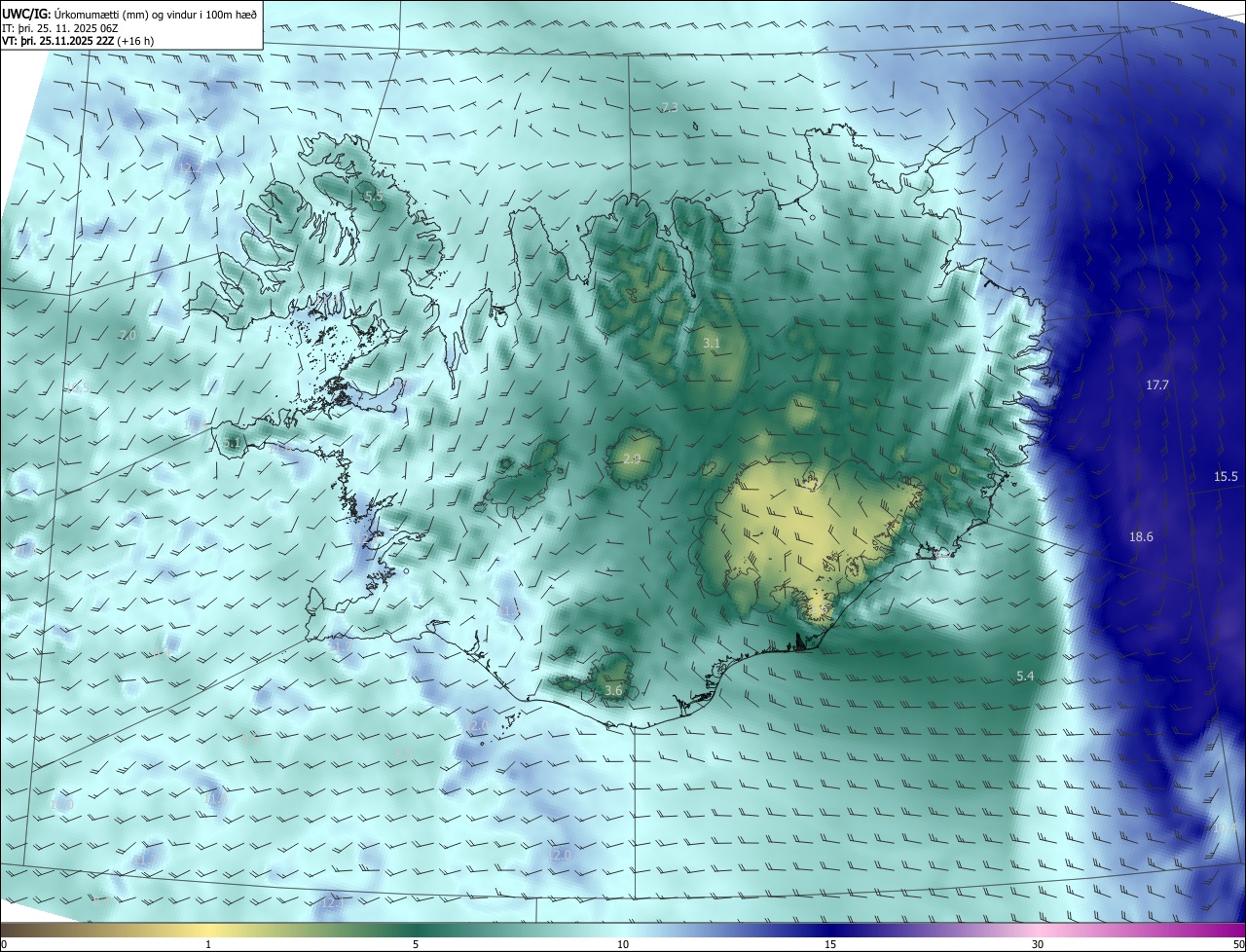Click the 0 tick on the color scale
This screenshot has height=952, width=1246.
tap(4, 944)
